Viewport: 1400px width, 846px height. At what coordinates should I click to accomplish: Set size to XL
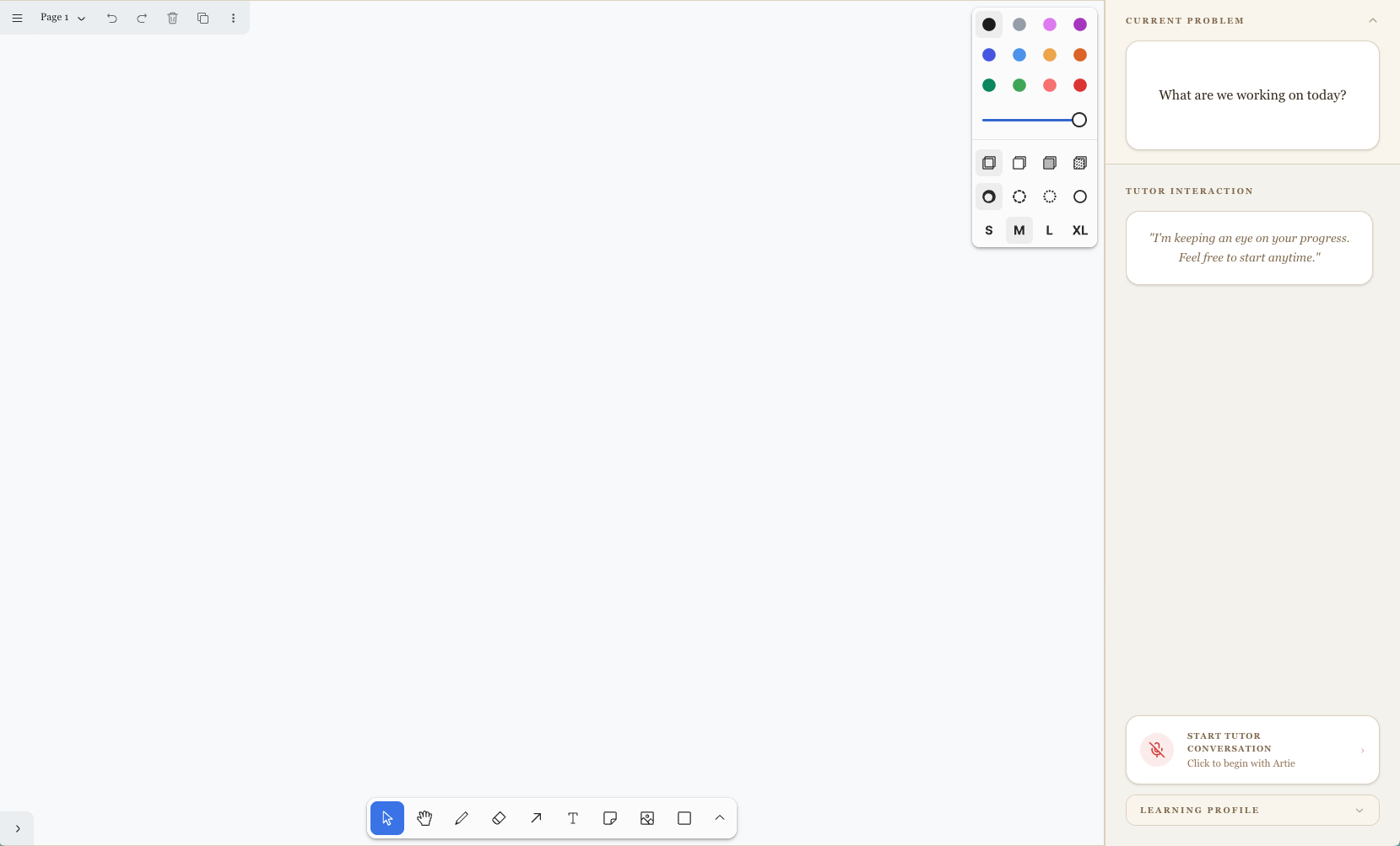click(x=1080, y=230)
